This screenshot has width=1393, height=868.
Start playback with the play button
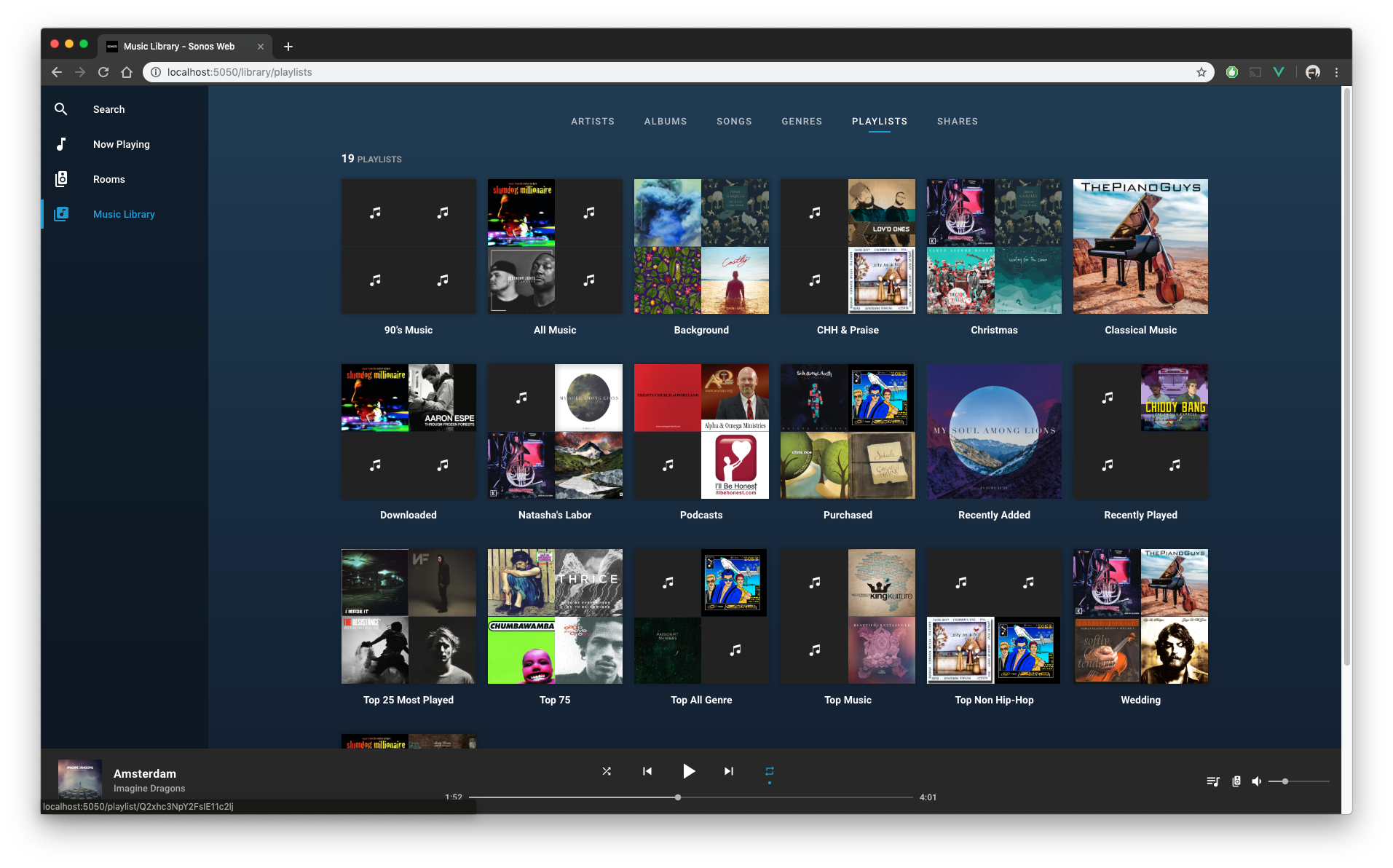tap(688, 771)
